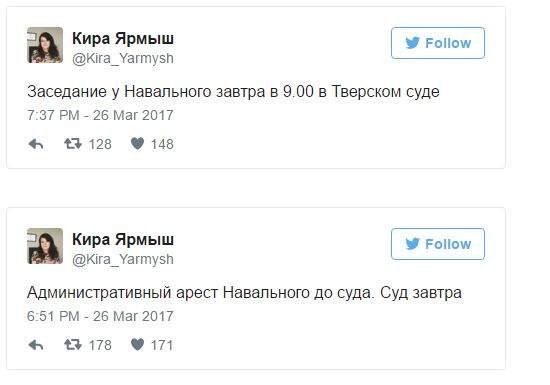Reply to the 7:37 PM tweet
This screenshot has width=550, height=385.
click(x=36, y=144)
